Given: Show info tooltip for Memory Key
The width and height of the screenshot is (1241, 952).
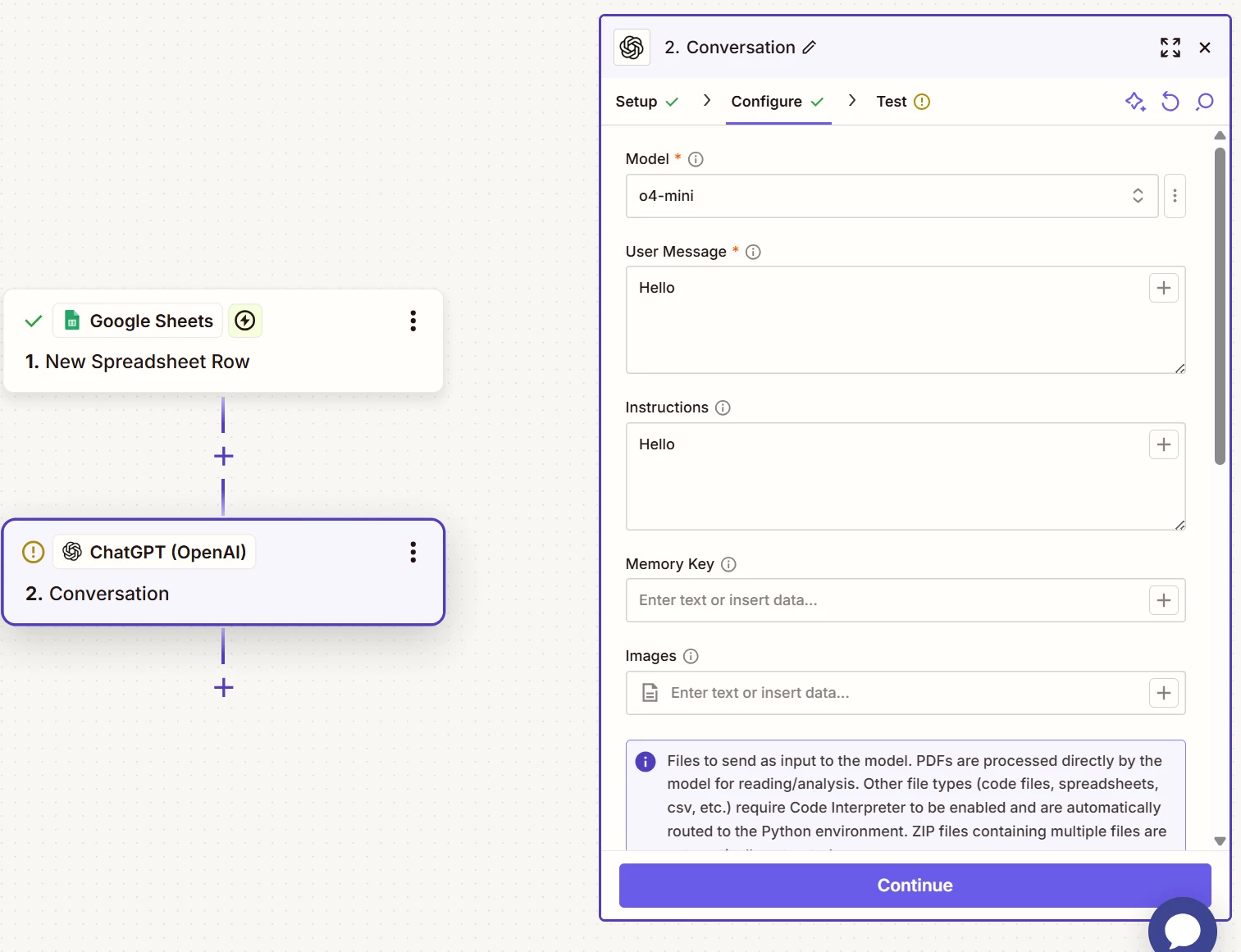Looking at the screenshot, I should 728,564.
